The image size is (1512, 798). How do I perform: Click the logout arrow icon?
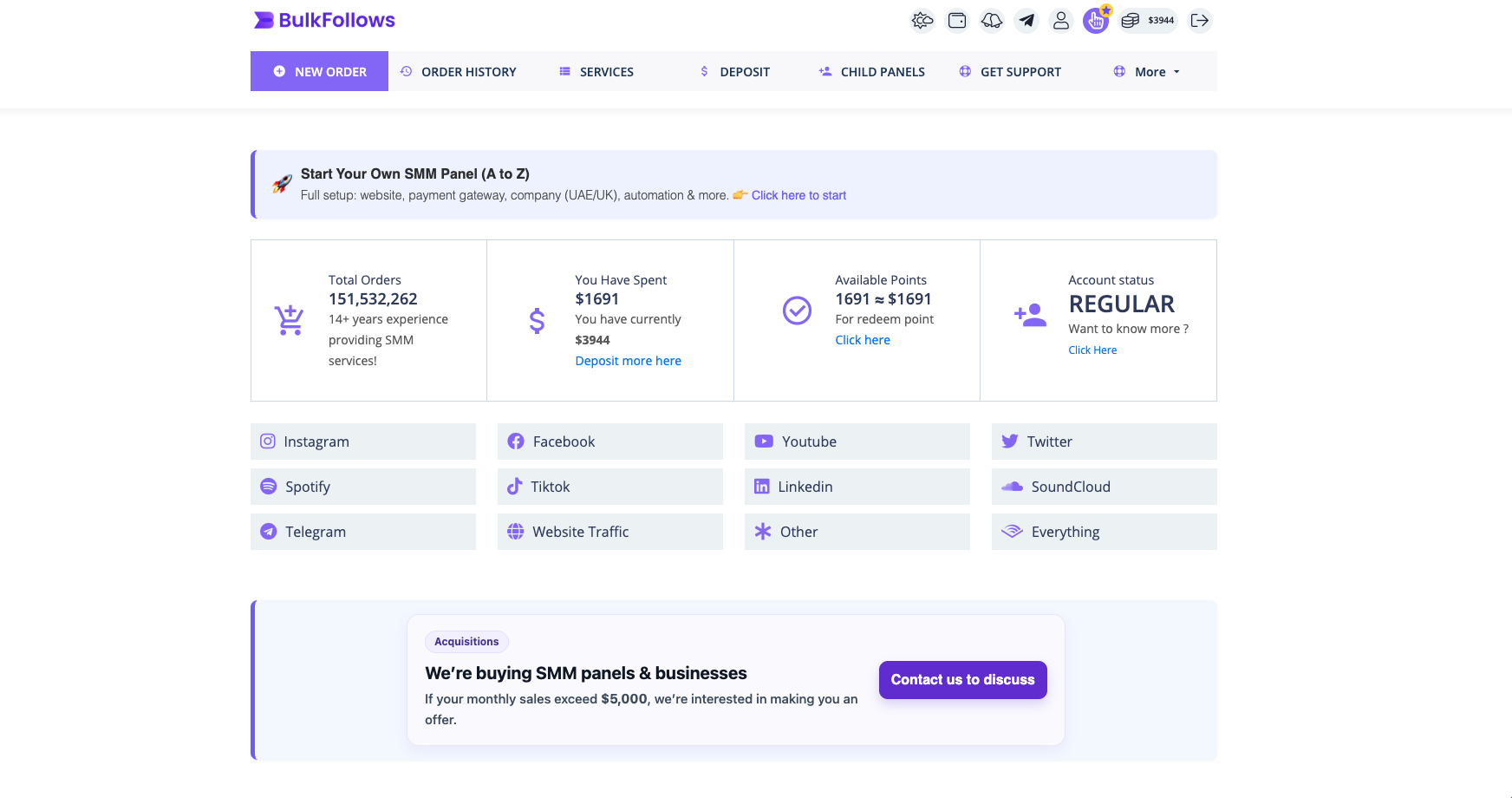1200,21
